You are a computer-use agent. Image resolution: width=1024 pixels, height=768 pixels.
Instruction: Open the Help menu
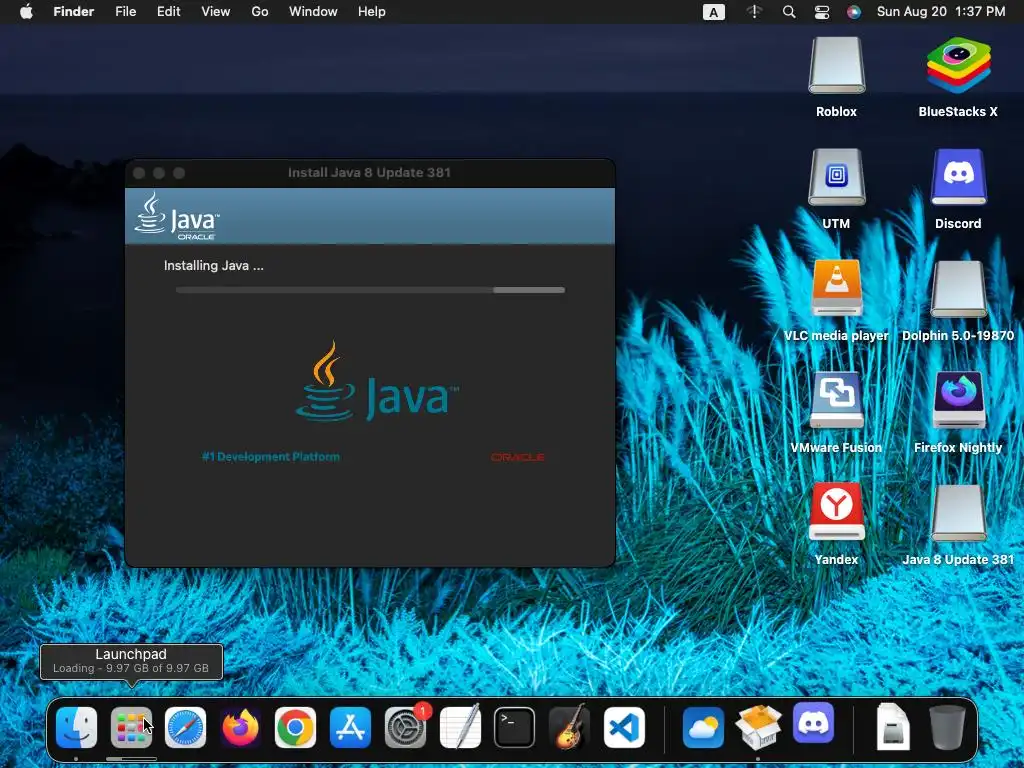click(372, 12)
